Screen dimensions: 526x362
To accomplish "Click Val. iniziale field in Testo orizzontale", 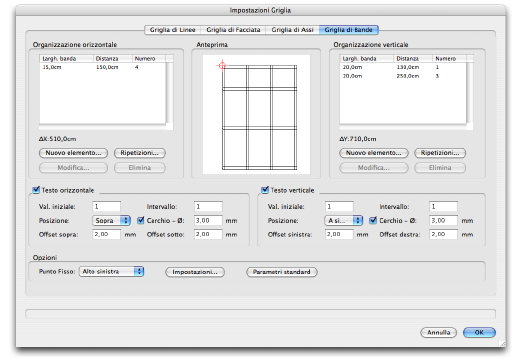I will click(106, 207).
